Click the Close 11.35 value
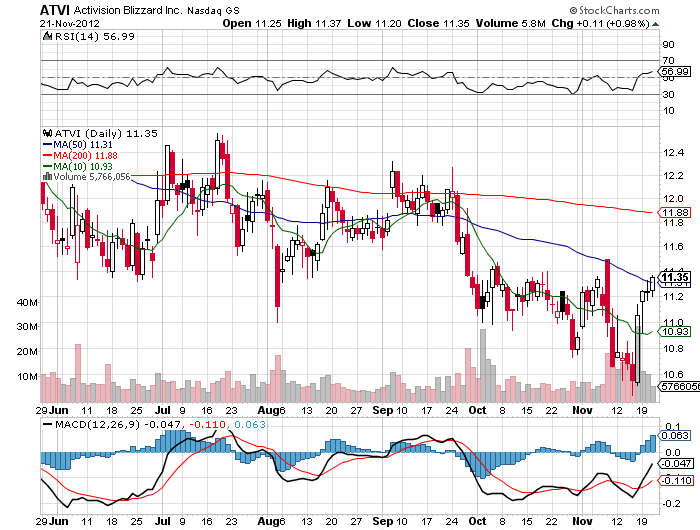The height and width of the screenshot is (530, 700). (438, 24)
